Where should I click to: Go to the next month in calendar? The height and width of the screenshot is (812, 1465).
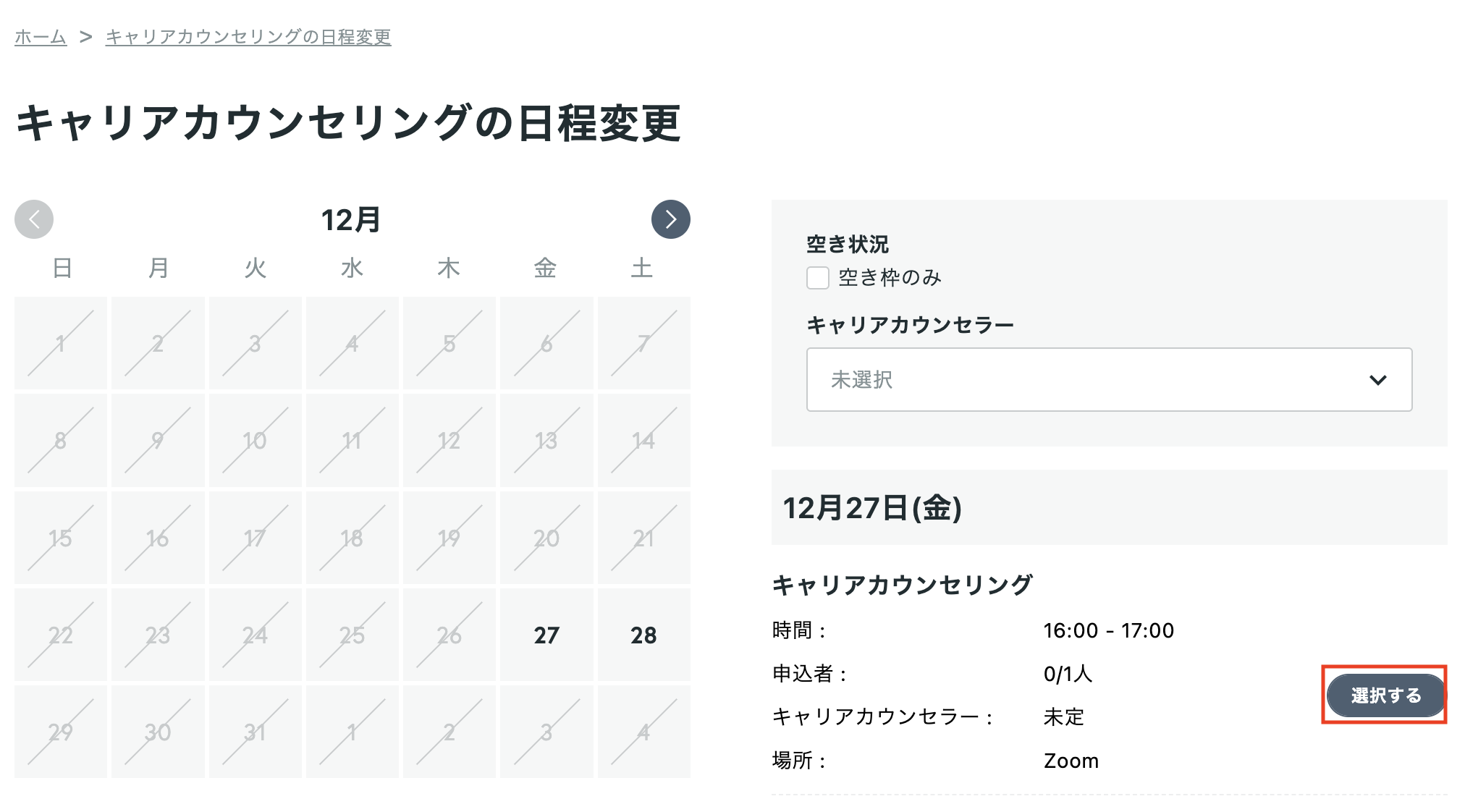click(670, 219)
